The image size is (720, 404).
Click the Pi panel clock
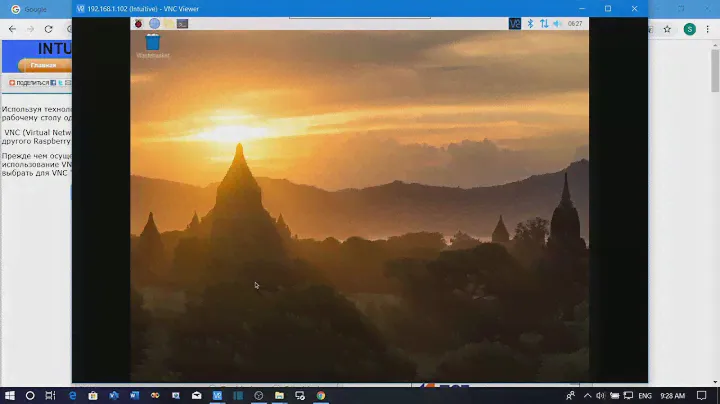pos(575,23)
